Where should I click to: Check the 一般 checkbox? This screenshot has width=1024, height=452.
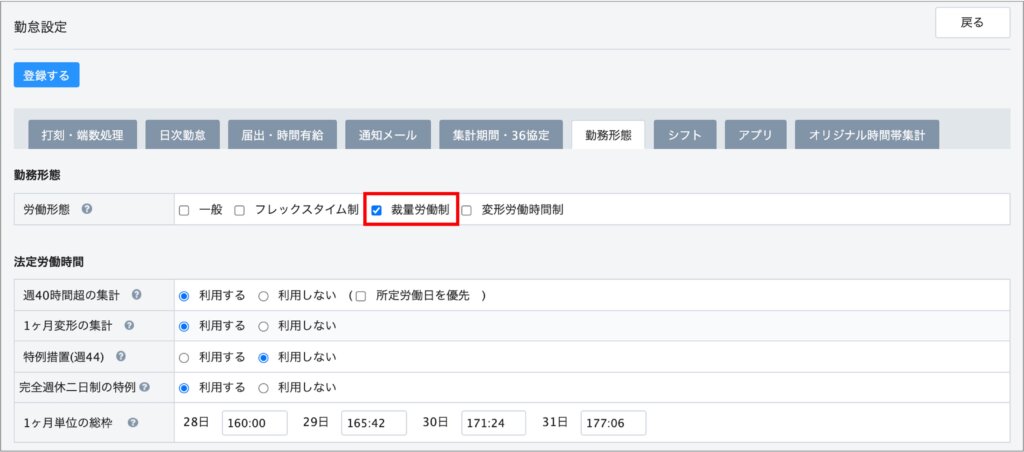tap(184, 211)
